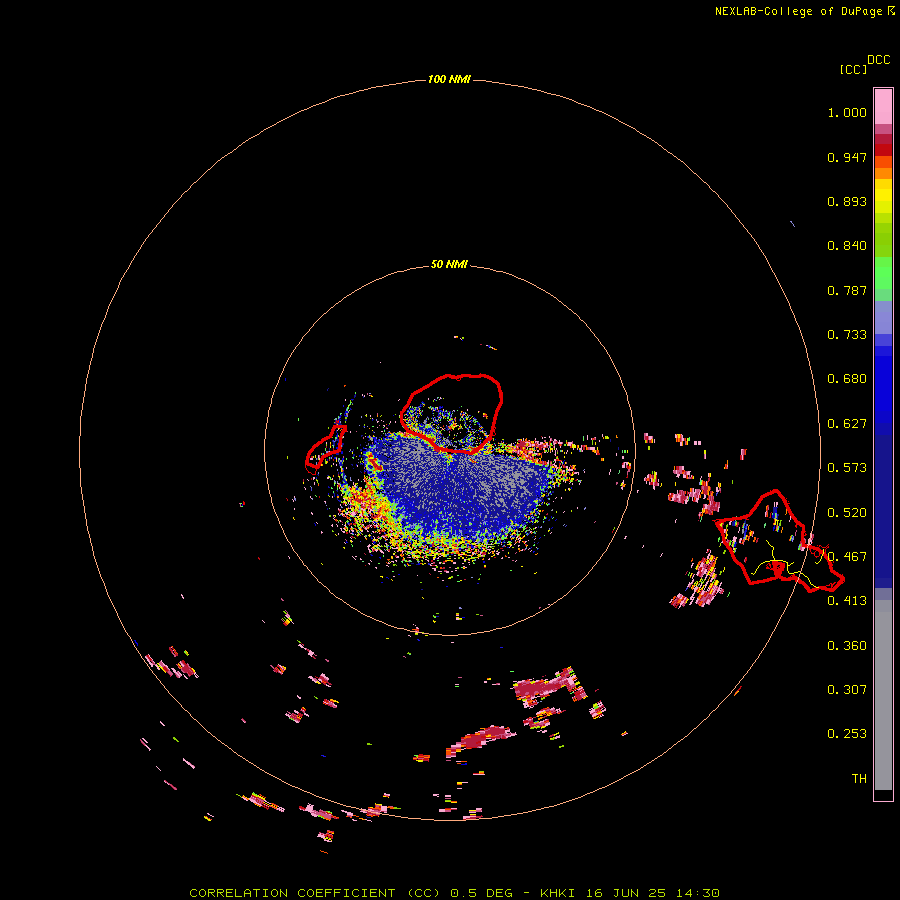Click the 0.467 scale value

tap(847, 557)
